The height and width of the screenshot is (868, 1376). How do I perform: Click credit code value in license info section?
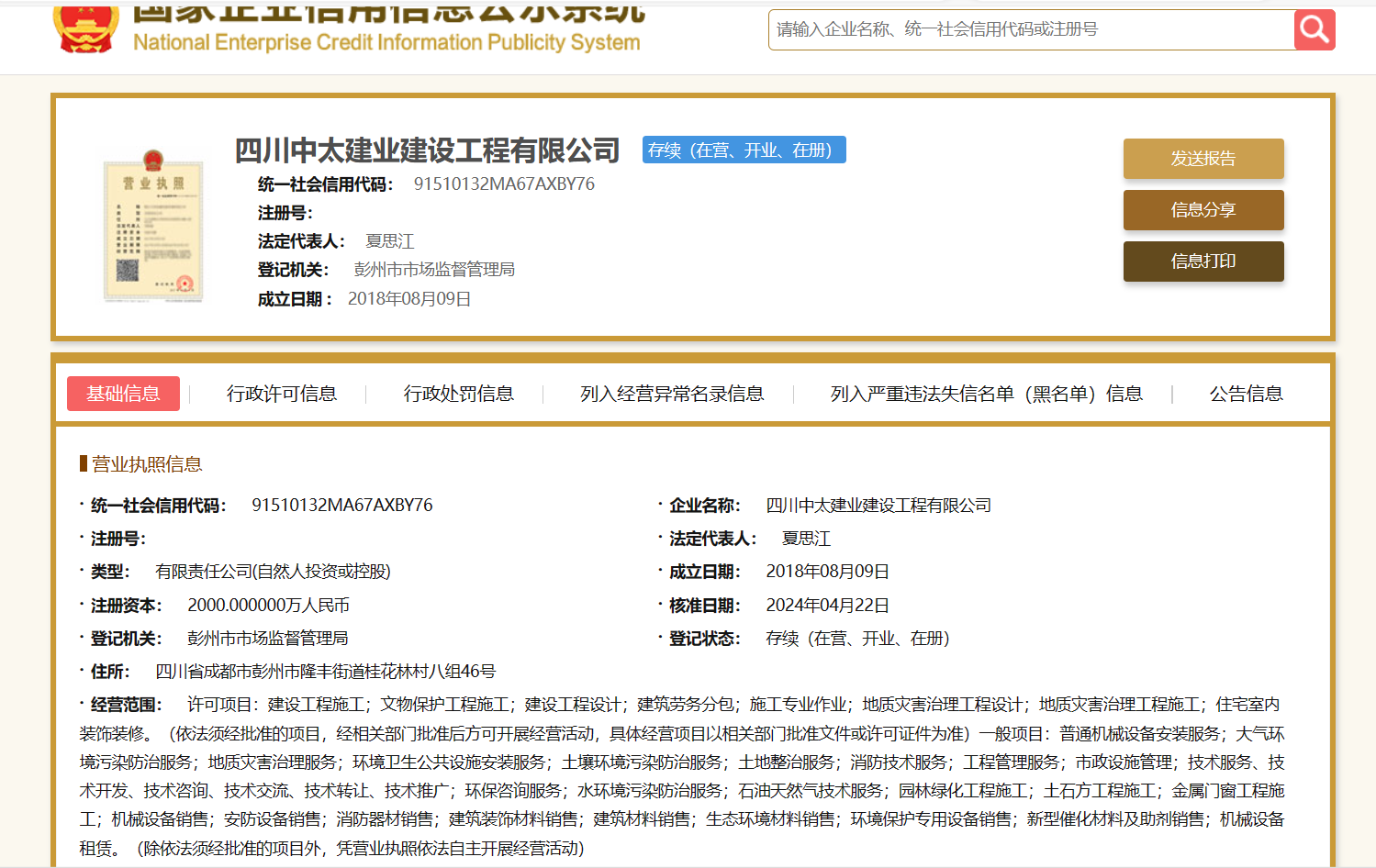pyautogui.click(x=342, y=506)
